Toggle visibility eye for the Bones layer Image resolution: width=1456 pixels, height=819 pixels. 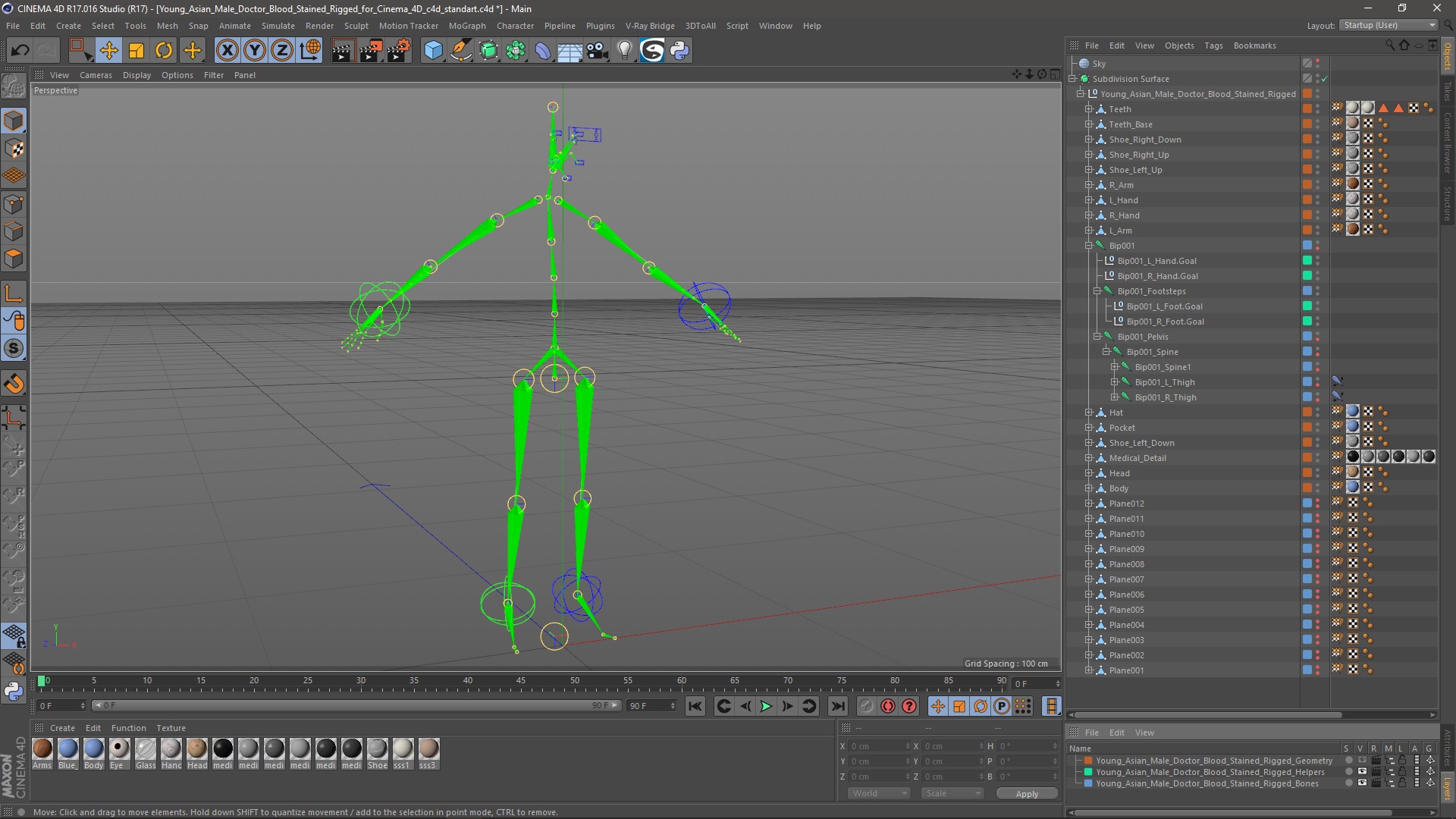click(1362, 783)
